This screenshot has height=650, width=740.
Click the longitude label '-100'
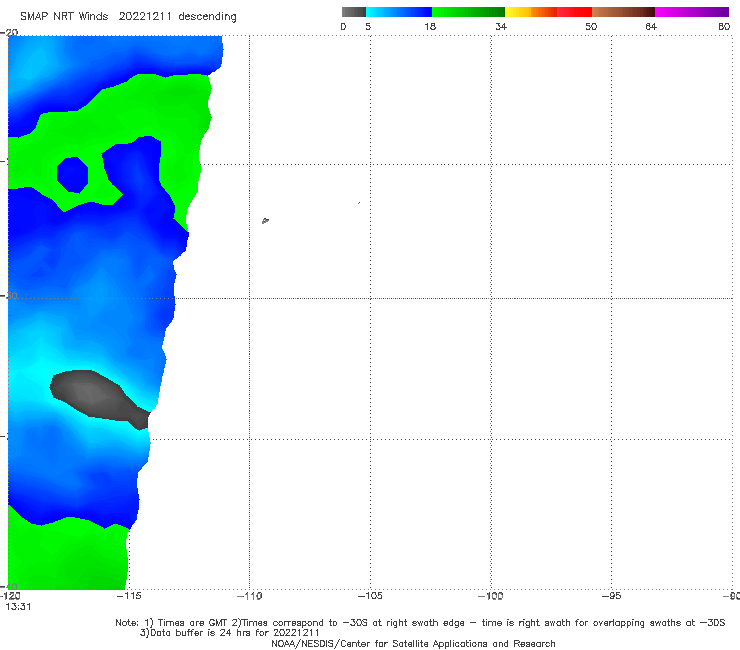click(491, 596)
